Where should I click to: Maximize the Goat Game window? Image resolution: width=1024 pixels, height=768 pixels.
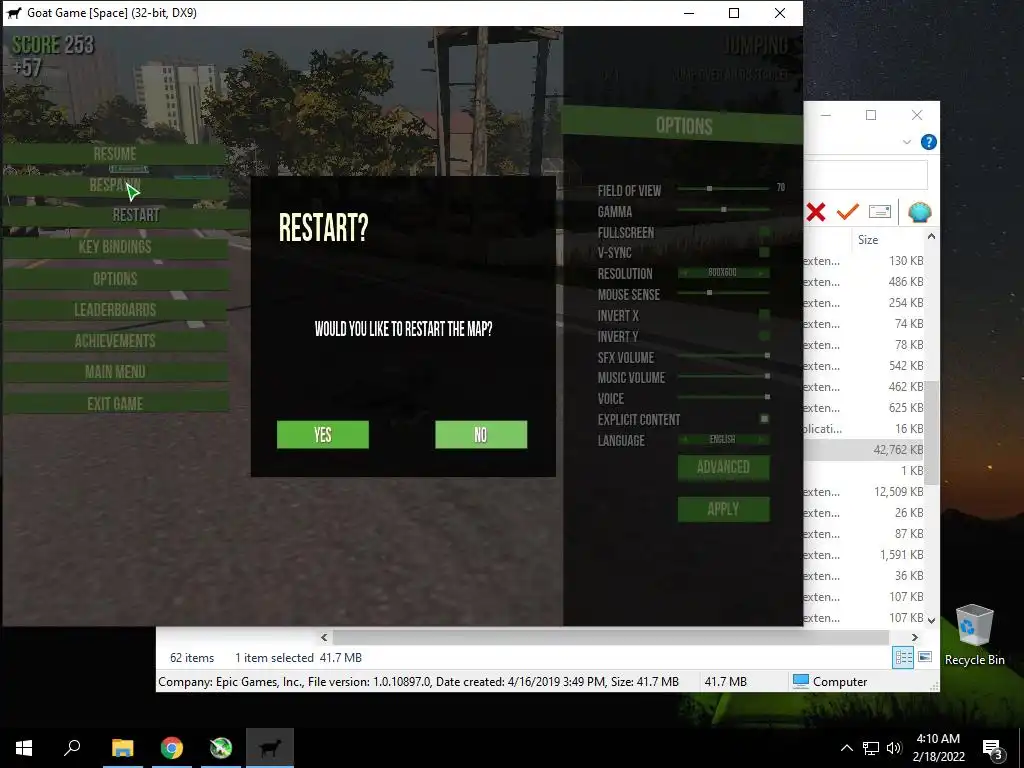click(734, 13)
